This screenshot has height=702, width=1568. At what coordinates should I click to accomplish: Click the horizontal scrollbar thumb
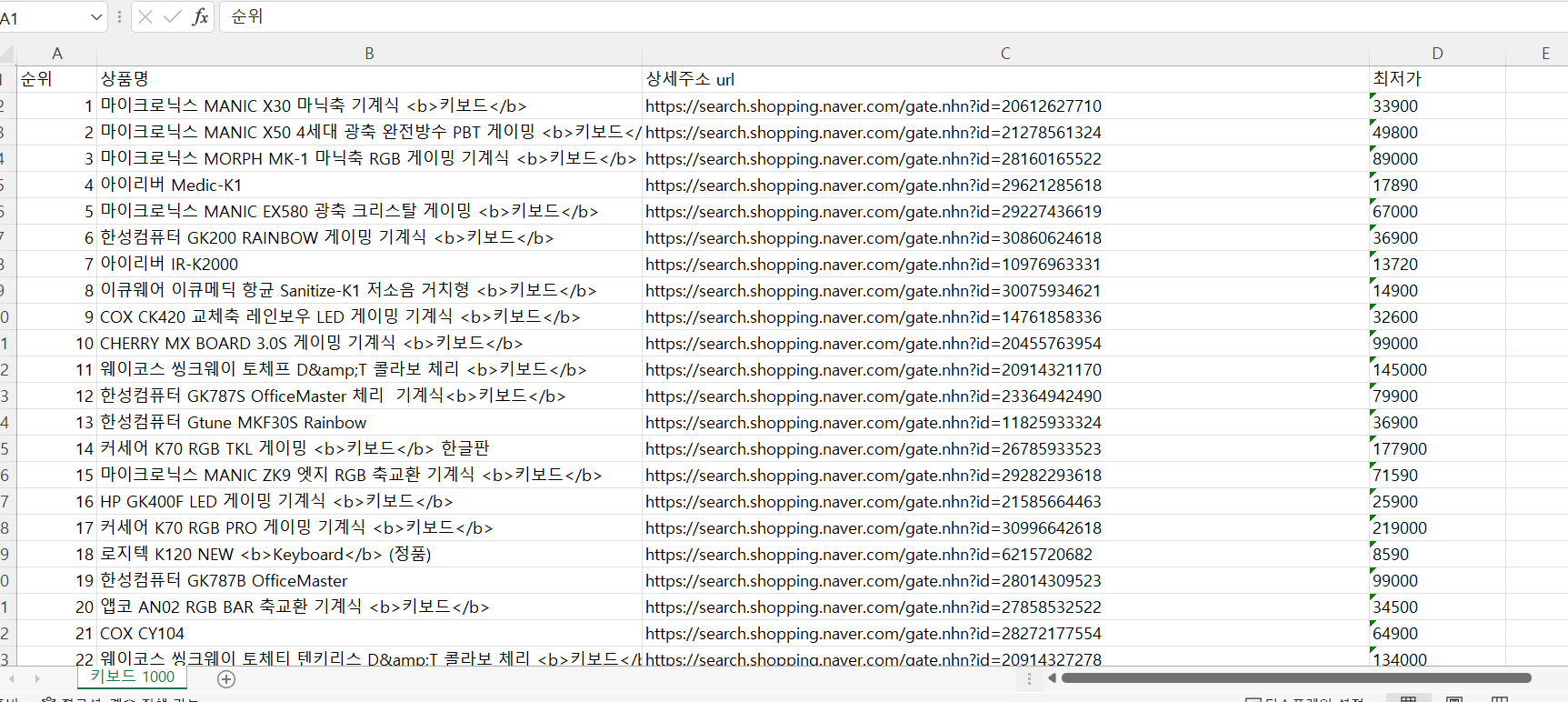click(x=1296, y=677)
